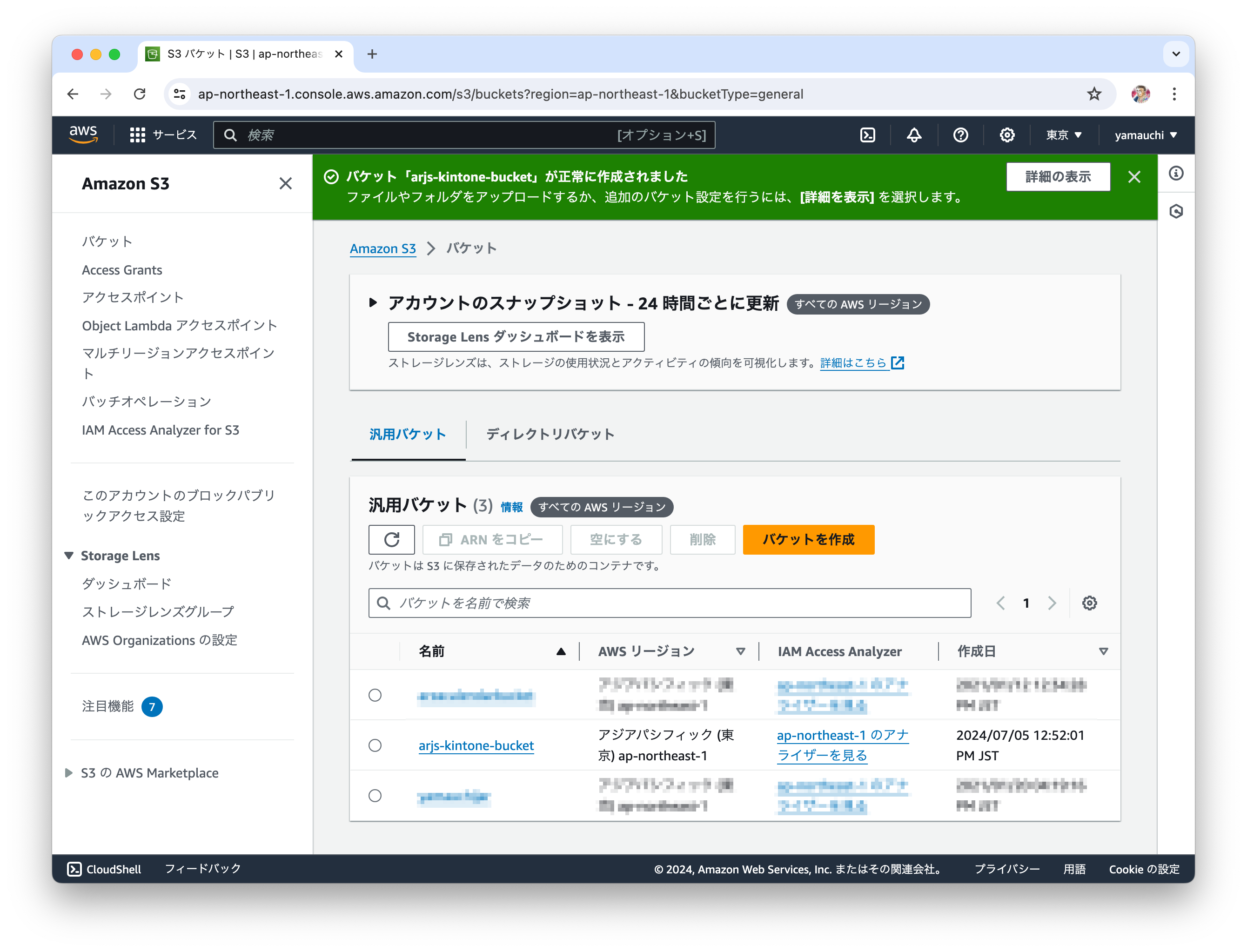1247x952 pixels.
Task: Expand the アカウントのスナップショット section
Action: pos(373,302)
